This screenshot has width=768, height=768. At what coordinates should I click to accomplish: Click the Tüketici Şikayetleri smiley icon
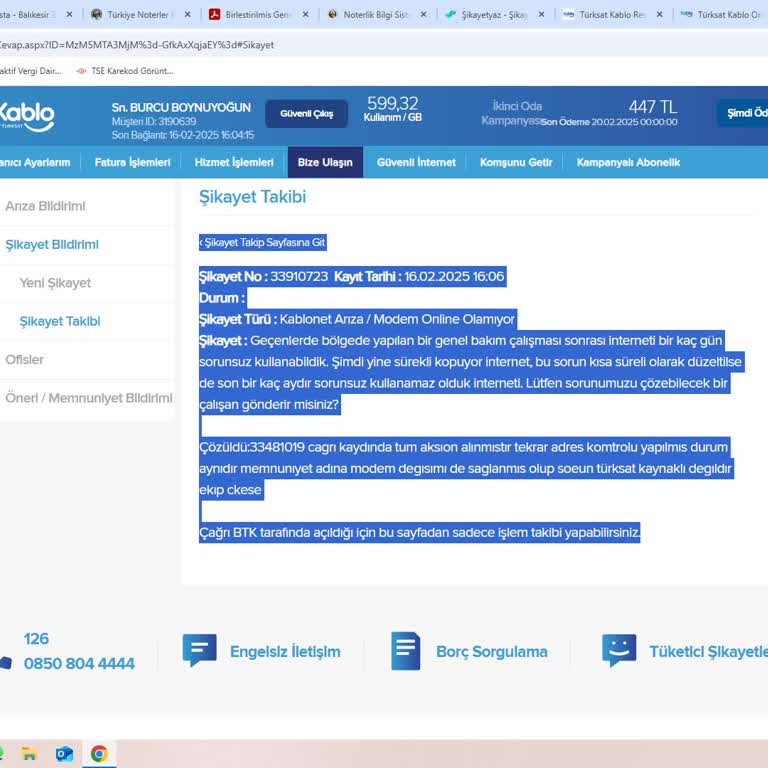(x=619, y=650)
